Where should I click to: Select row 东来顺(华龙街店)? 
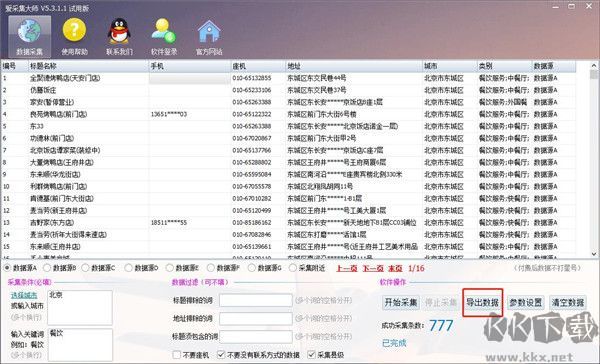click(x=289, y=175)
